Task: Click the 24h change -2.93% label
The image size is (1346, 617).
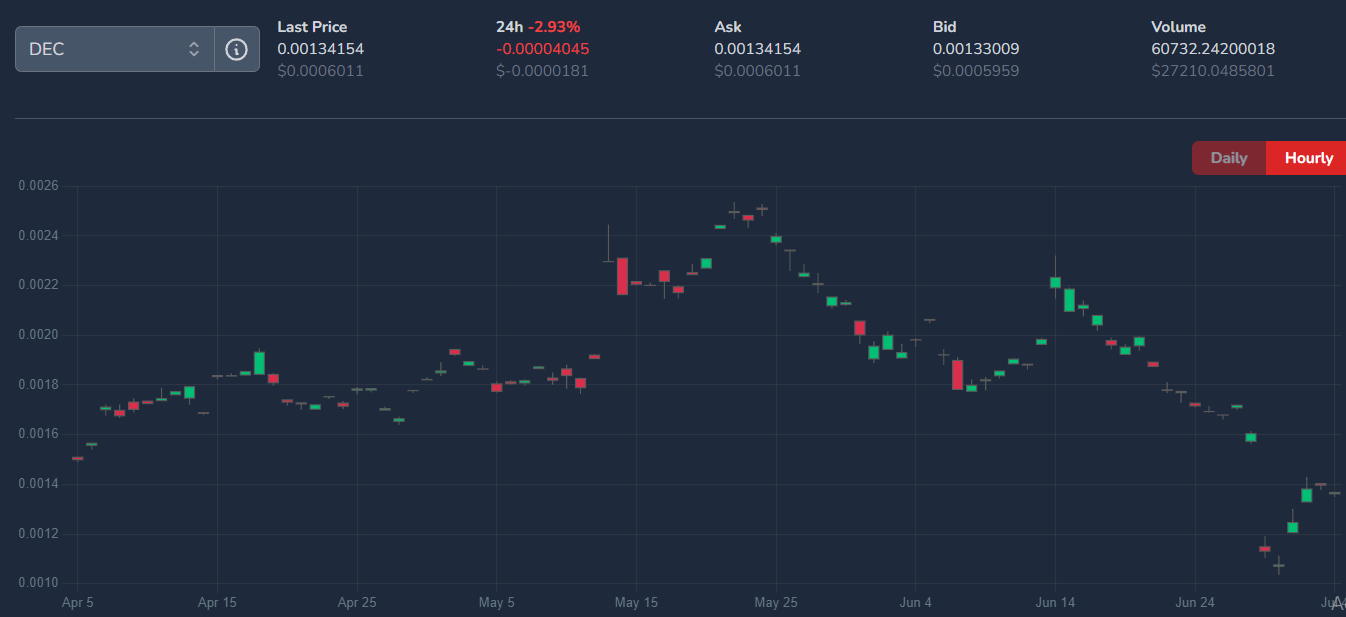Action: (x=554, y=27)
